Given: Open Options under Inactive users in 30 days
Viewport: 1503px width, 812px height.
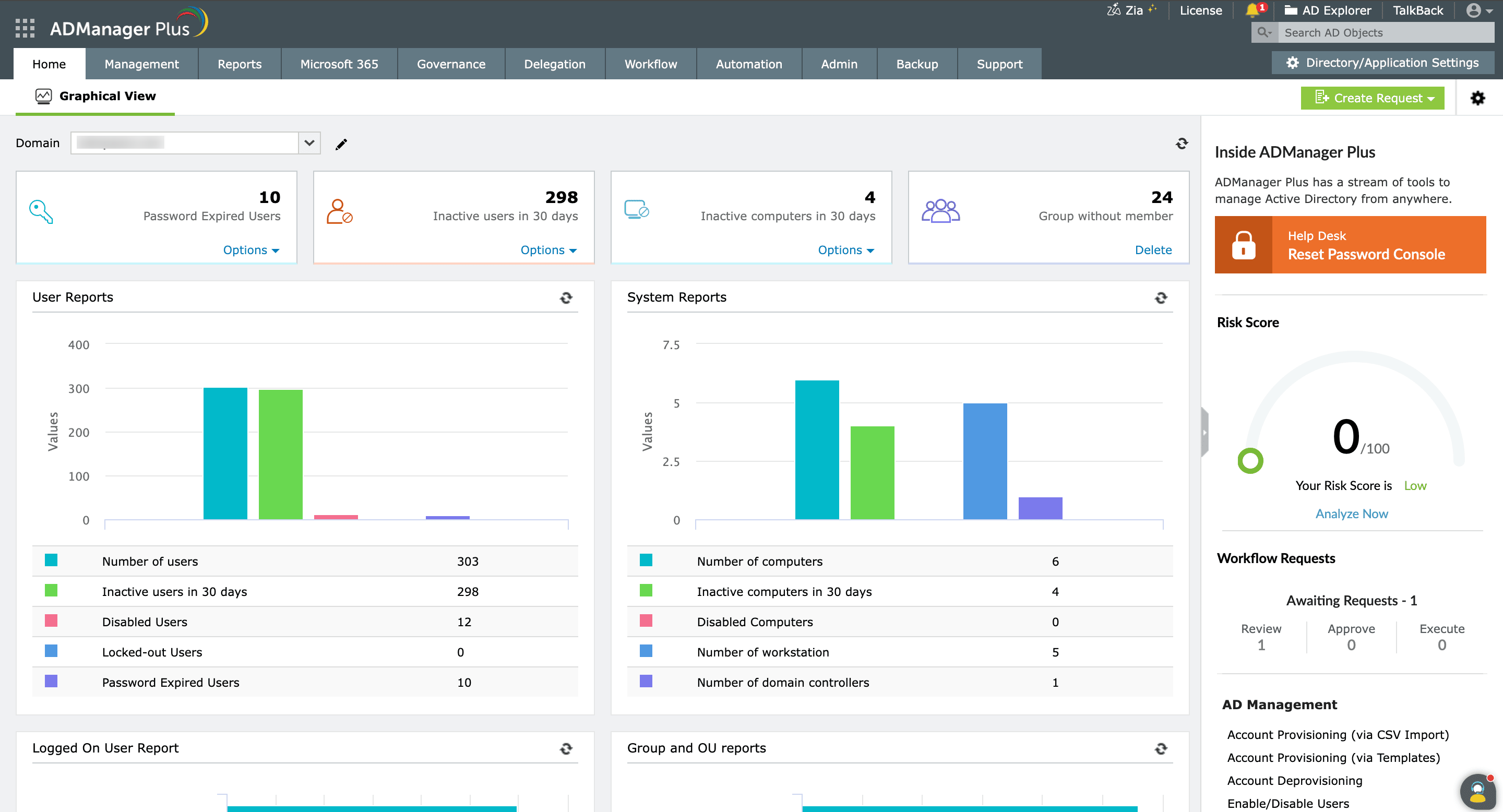Looking at the screenshot, I should (x=548, y=250).
